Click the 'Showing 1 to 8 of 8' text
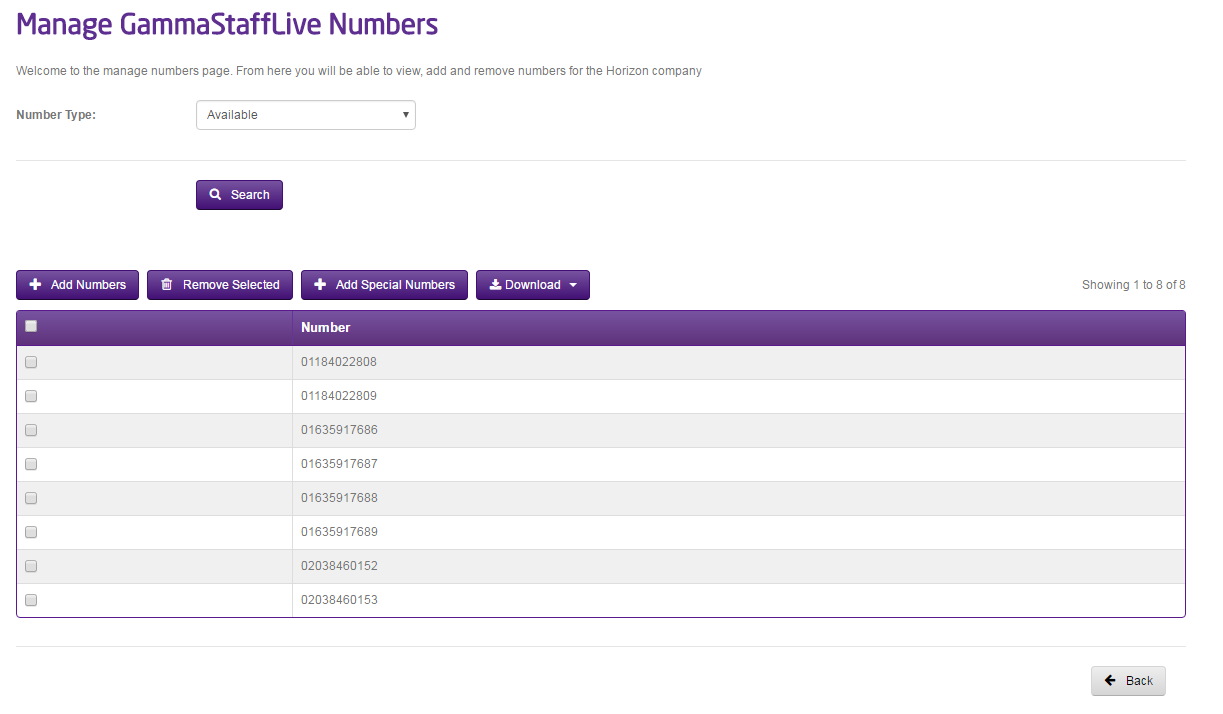The width and height of the screenshot is (1223, 714). (1134, 285)
